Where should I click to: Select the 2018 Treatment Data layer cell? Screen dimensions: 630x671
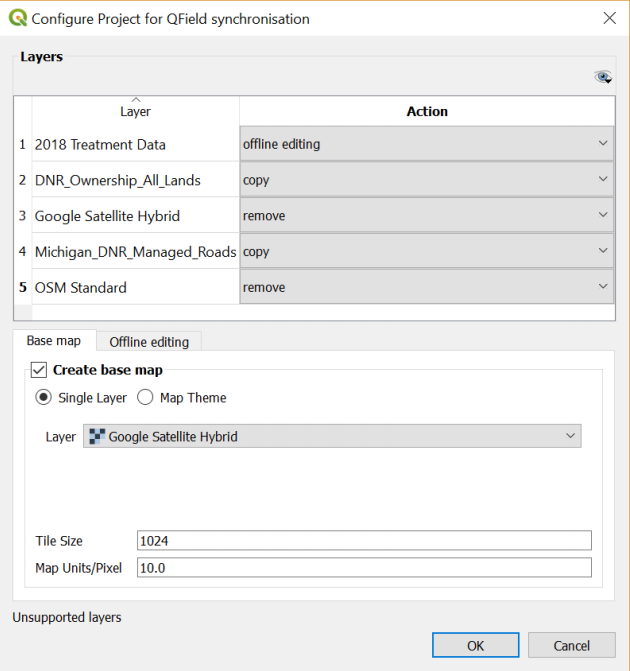click(135, 144)
